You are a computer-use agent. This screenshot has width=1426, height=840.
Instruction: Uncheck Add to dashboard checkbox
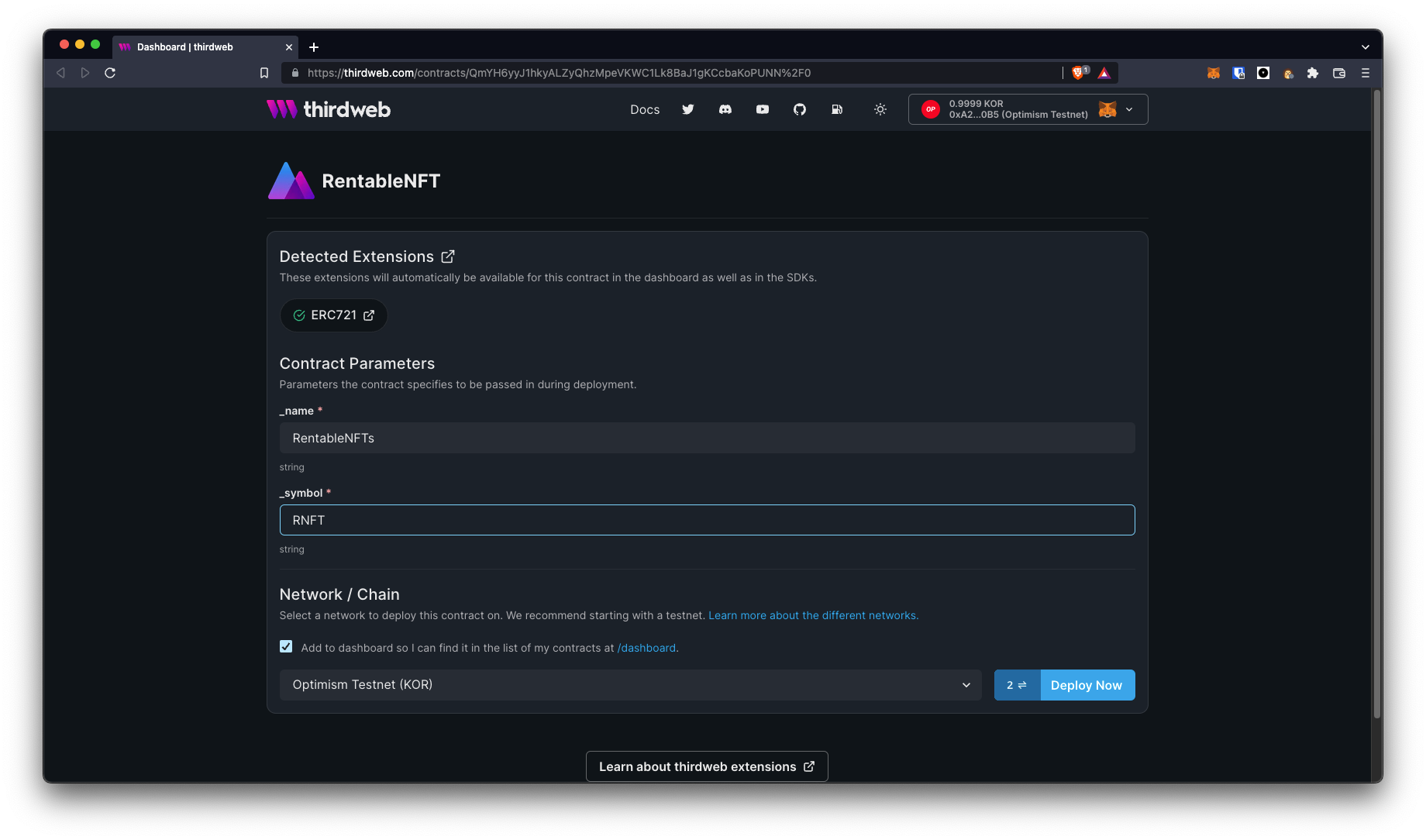(286, 647)
